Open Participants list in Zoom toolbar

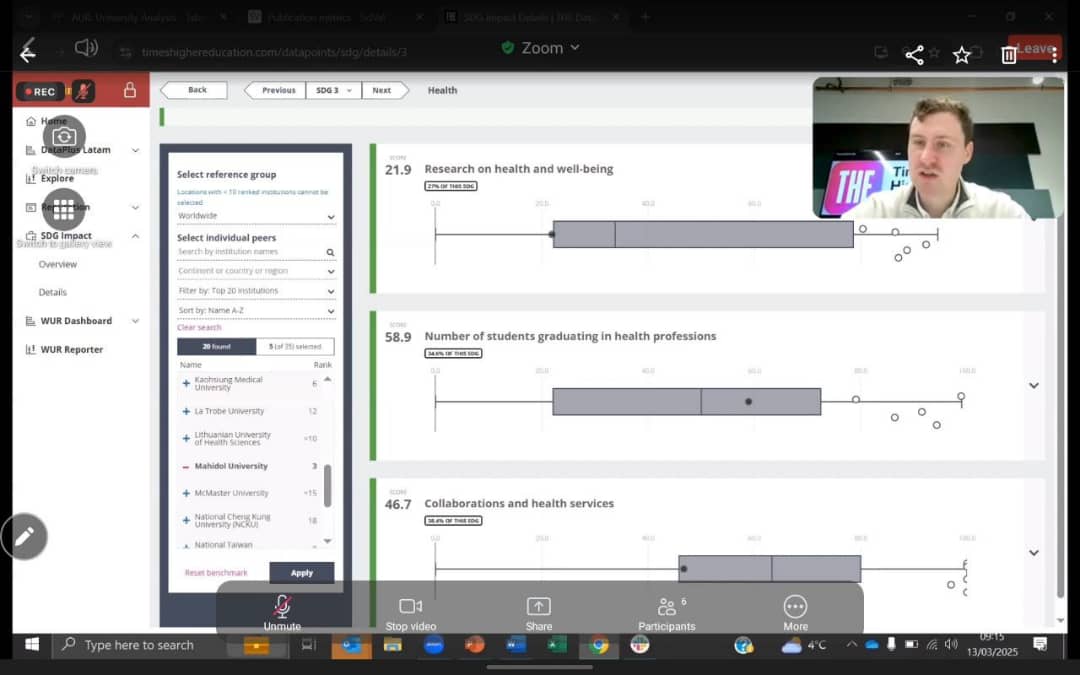(667, 612)
